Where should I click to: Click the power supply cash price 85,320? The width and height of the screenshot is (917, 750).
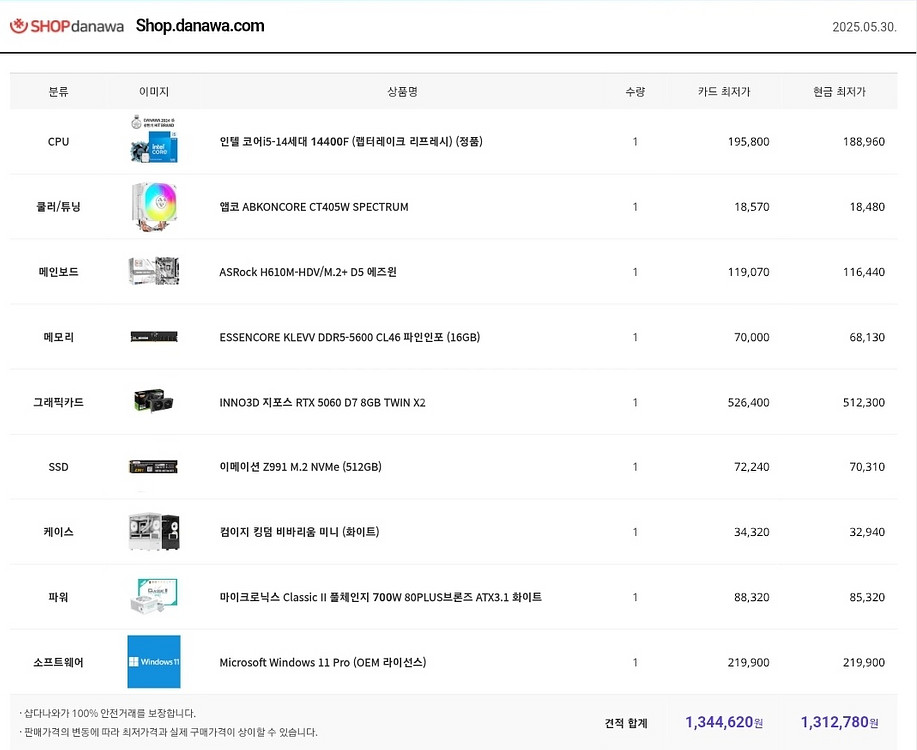[x=867, y=597]
